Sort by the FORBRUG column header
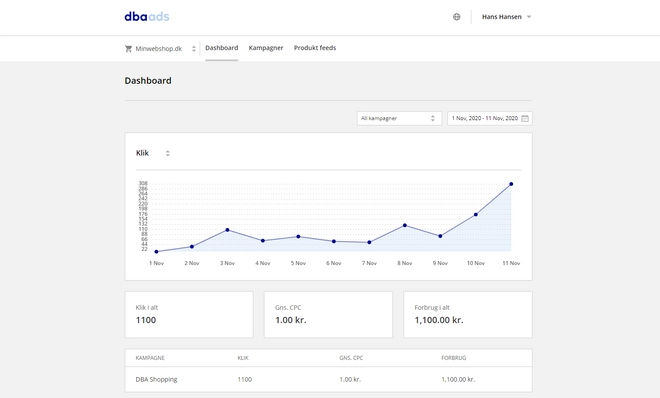660x398 pixels. click(x=454, y=358)
